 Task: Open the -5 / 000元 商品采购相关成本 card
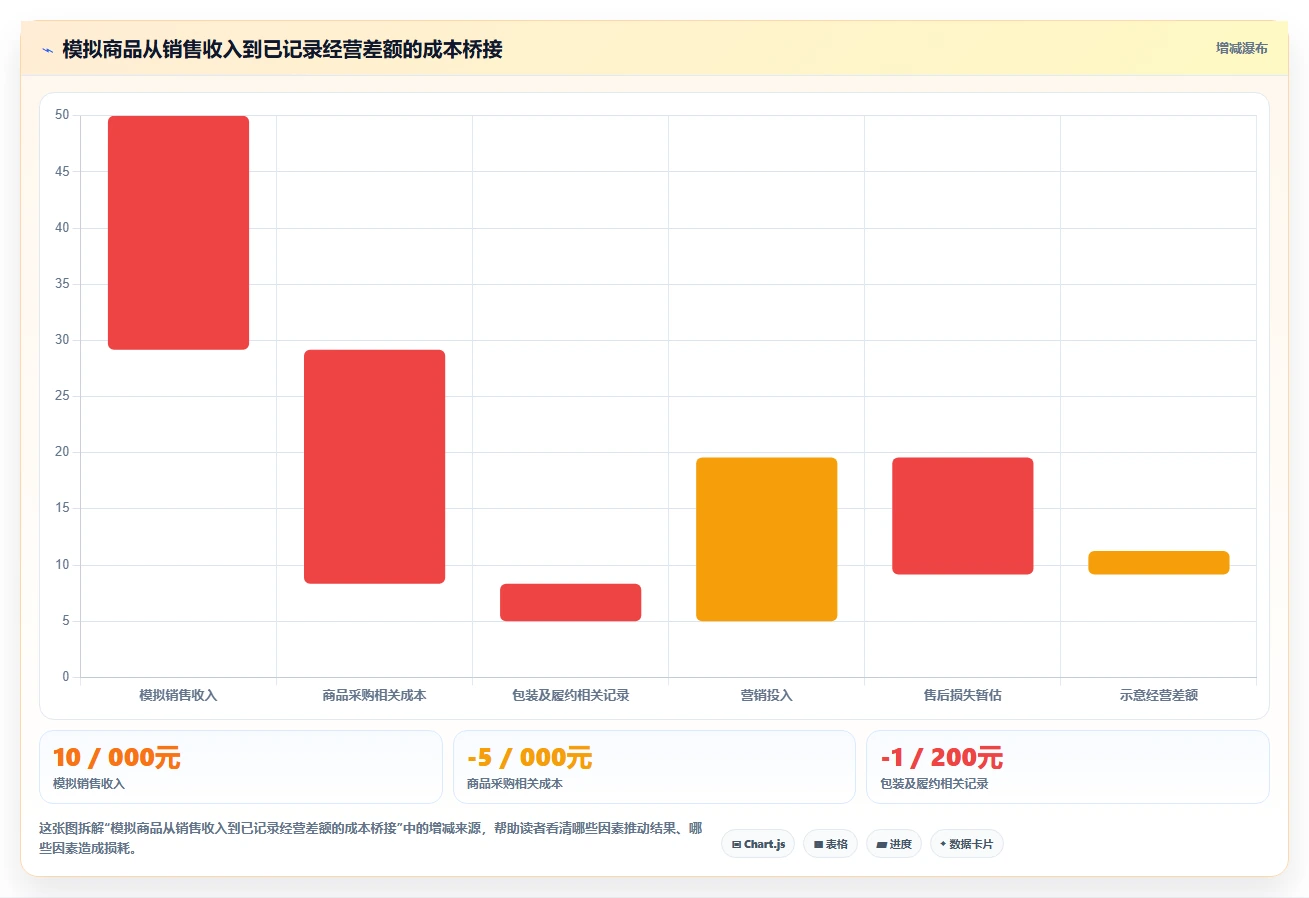(654, 767)
